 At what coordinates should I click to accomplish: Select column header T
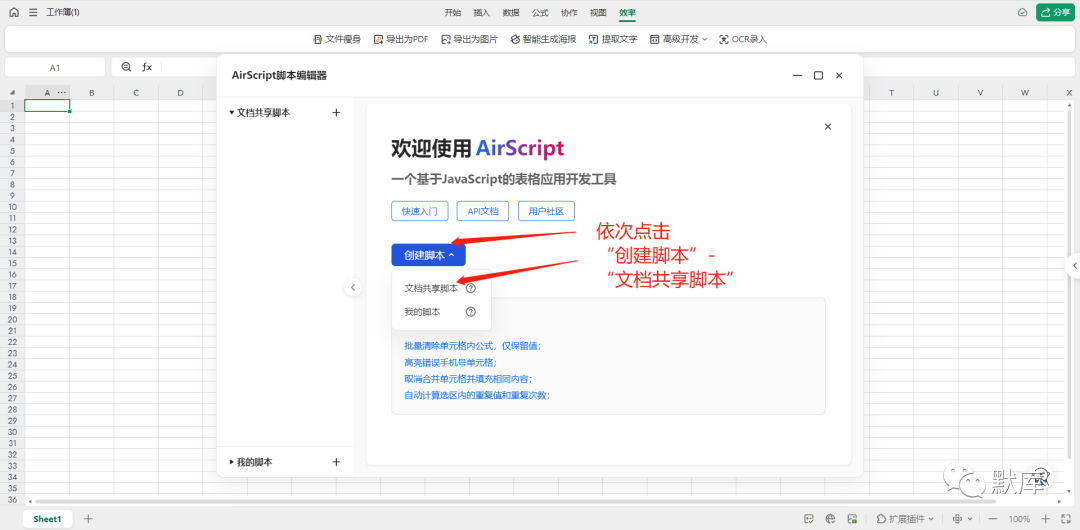pos(891,92)
